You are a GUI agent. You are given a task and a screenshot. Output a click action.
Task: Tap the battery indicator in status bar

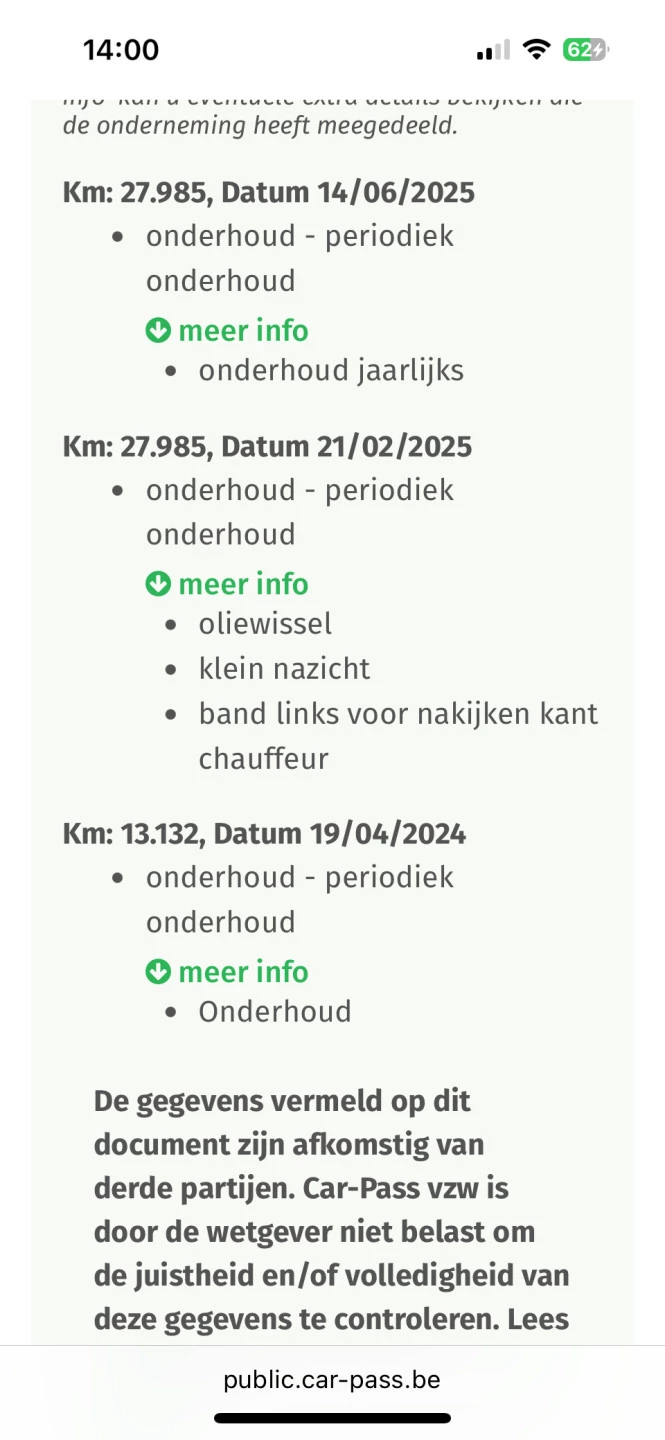click(585, 50)
